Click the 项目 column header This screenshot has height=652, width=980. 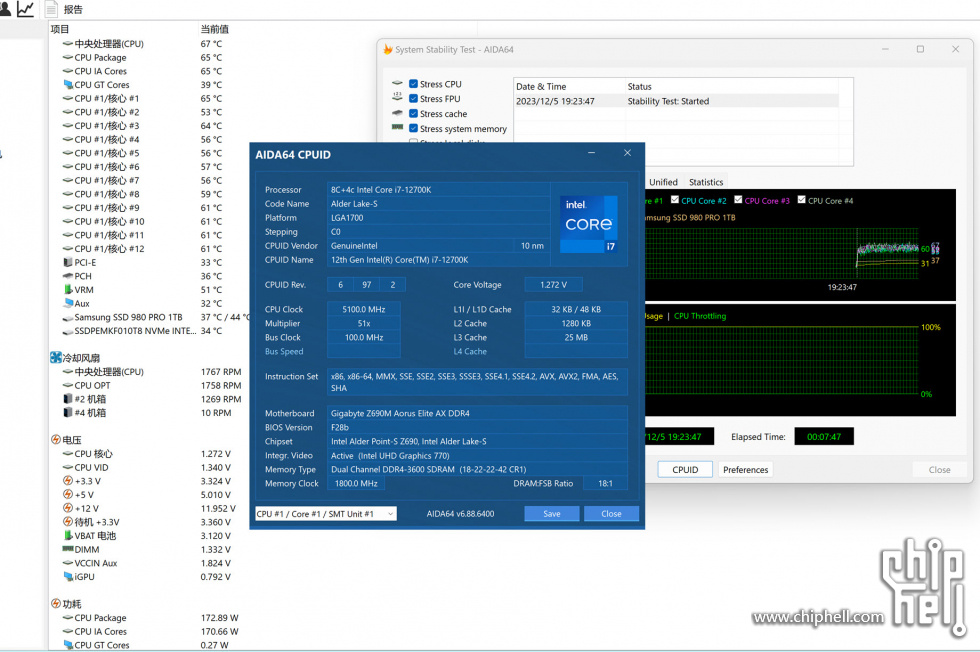[60, 29]
